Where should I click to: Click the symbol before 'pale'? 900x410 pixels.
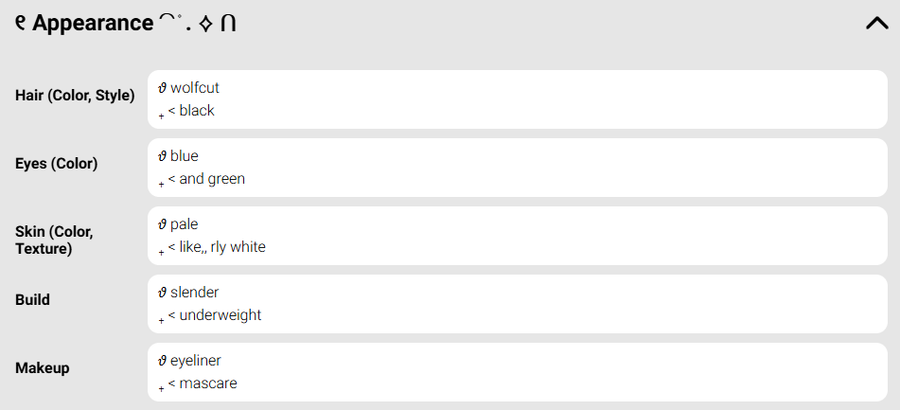(162, 224)
